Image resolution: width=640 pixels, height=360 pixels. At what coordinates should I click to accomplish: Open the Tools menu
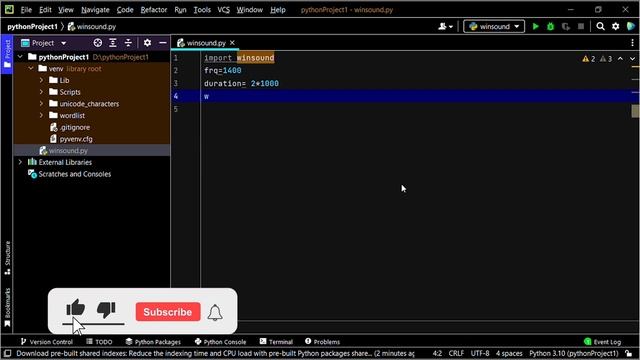tap(202, 10)
